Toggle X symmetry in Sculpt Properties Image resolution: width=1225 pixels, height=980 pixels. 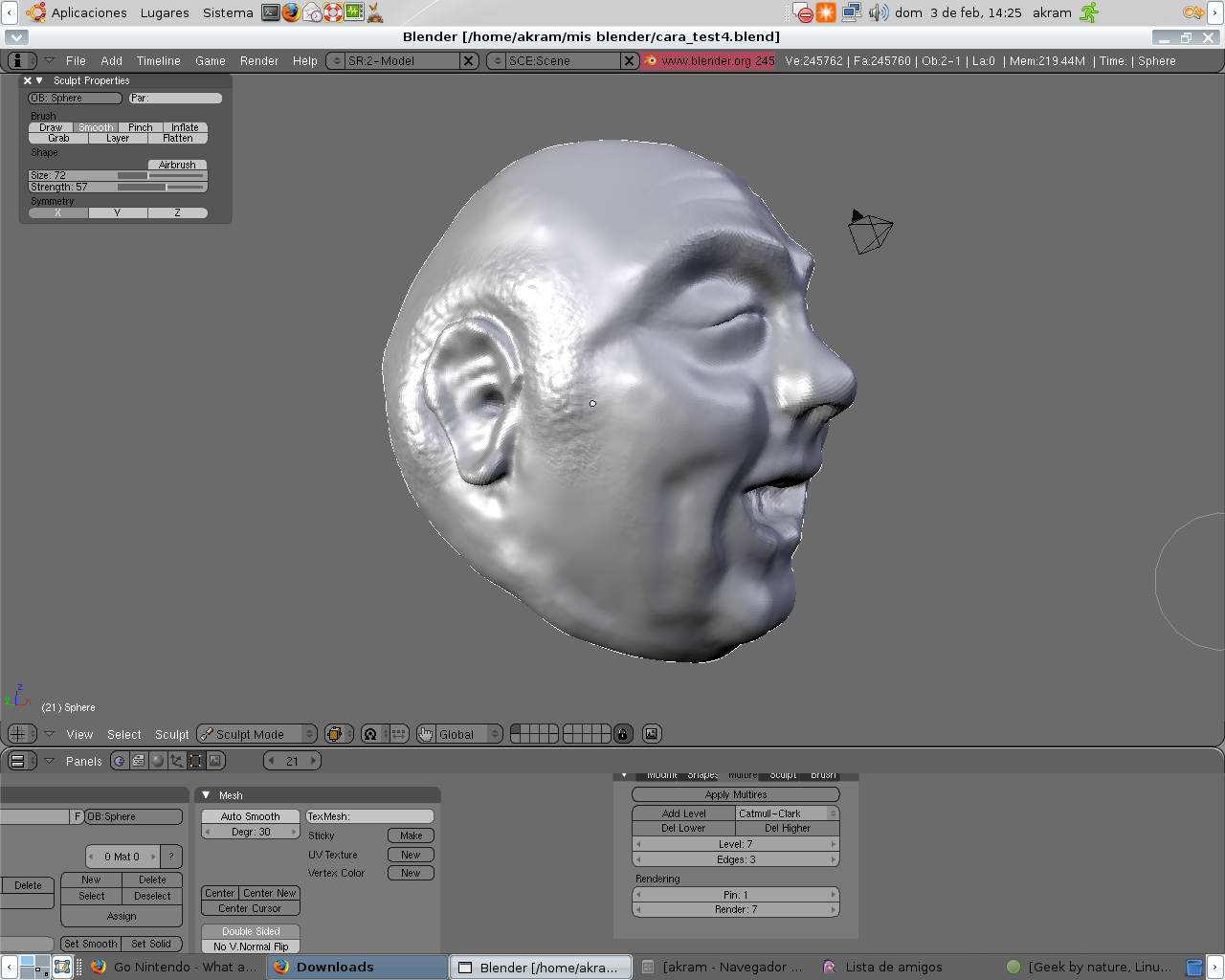[58, 212]
